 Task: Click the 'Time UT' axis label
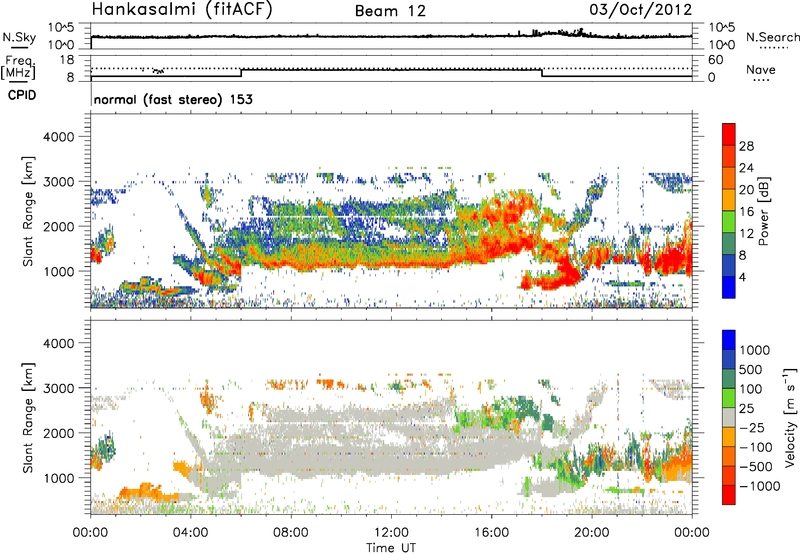[391, 548]
